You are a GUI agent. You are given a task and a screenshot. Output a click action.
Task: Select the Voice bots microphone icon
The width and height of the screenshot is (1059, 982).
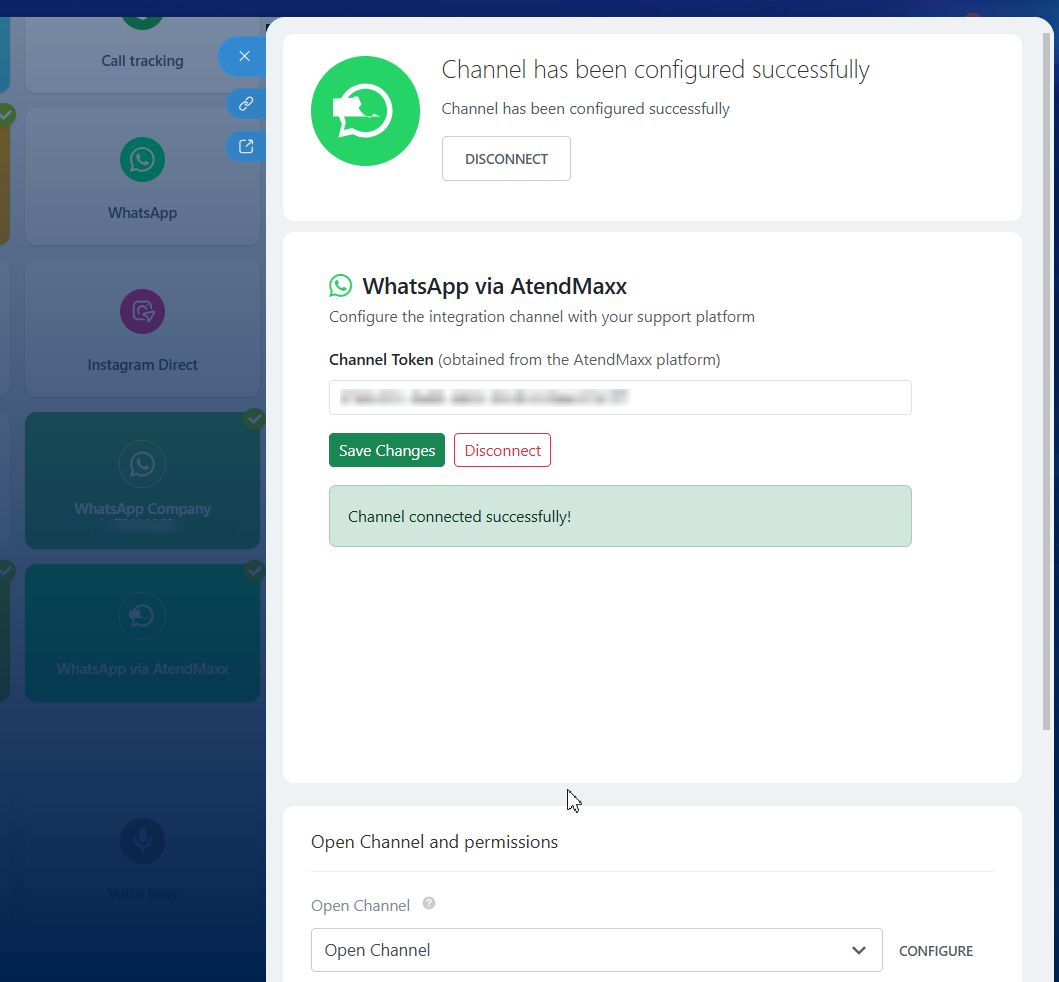[142, 841]
